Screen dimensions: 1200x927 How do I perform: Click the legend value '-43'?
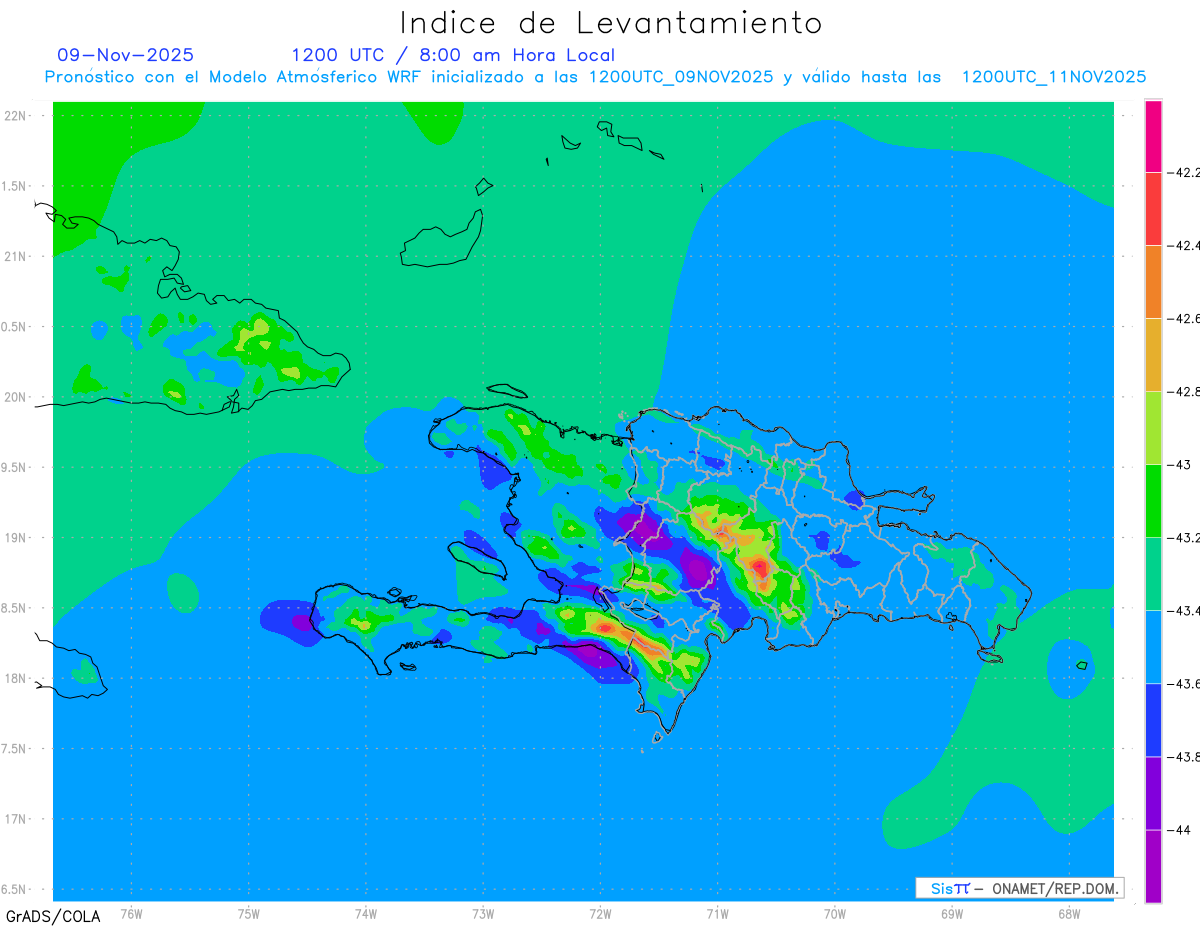pos(1181,464)
